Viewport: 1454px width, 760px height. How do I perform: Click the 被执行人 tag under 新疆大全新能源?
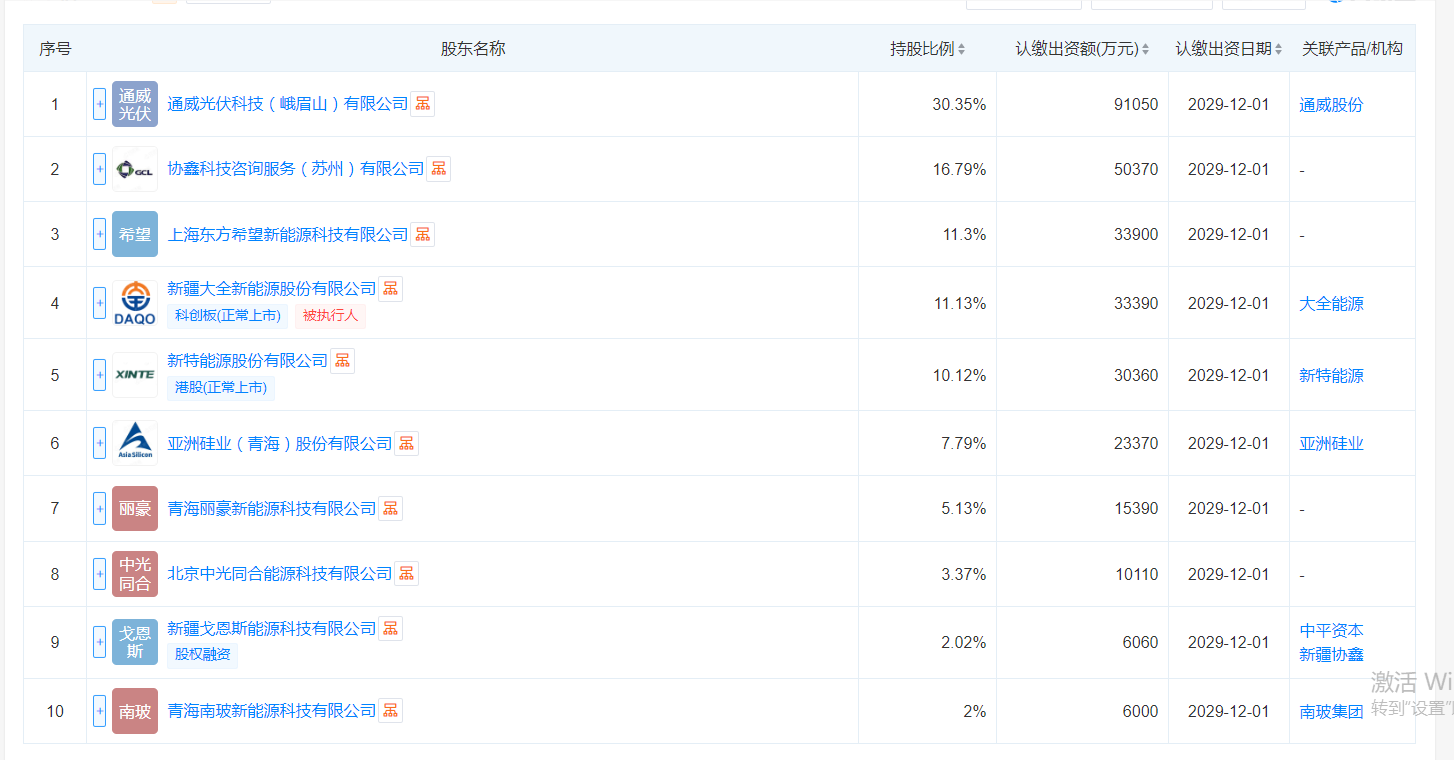[329, 317]
